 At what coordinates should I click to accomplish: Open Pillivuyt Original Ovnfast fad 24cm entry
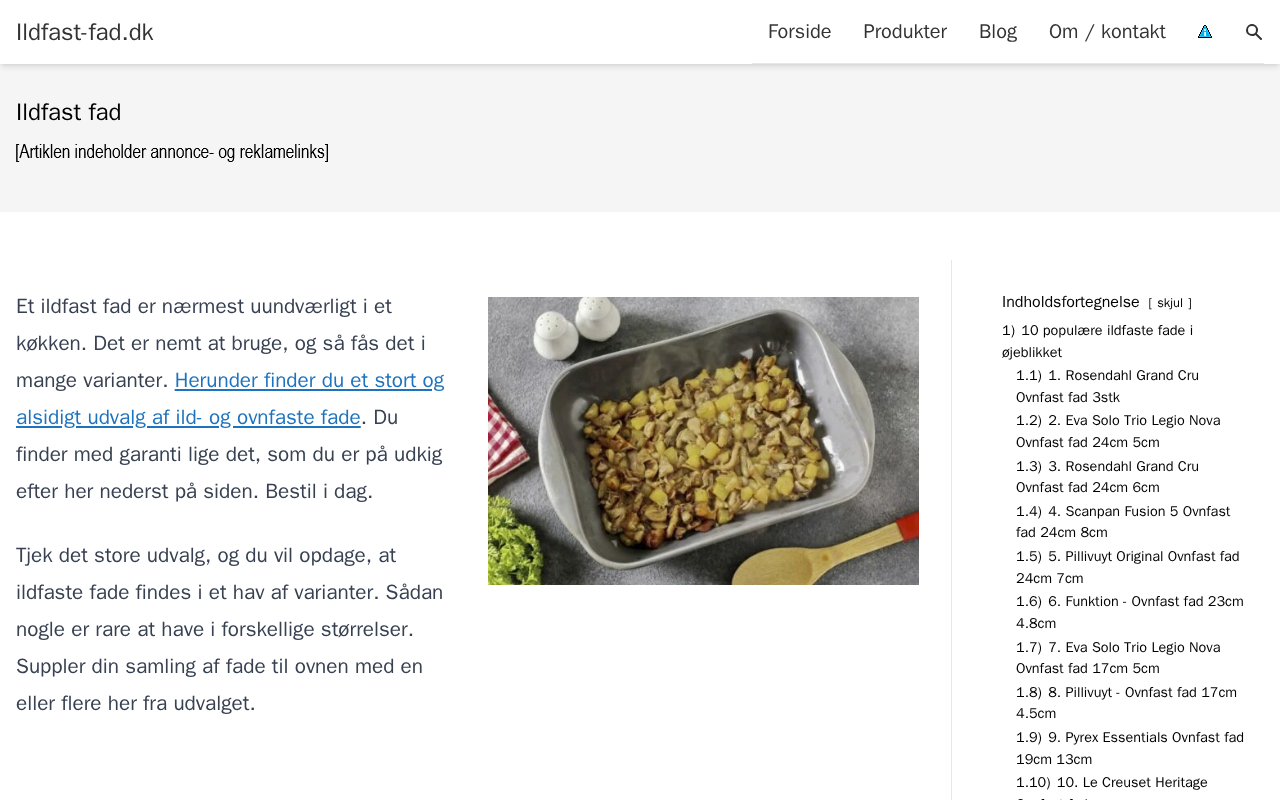click(1128, 567)
